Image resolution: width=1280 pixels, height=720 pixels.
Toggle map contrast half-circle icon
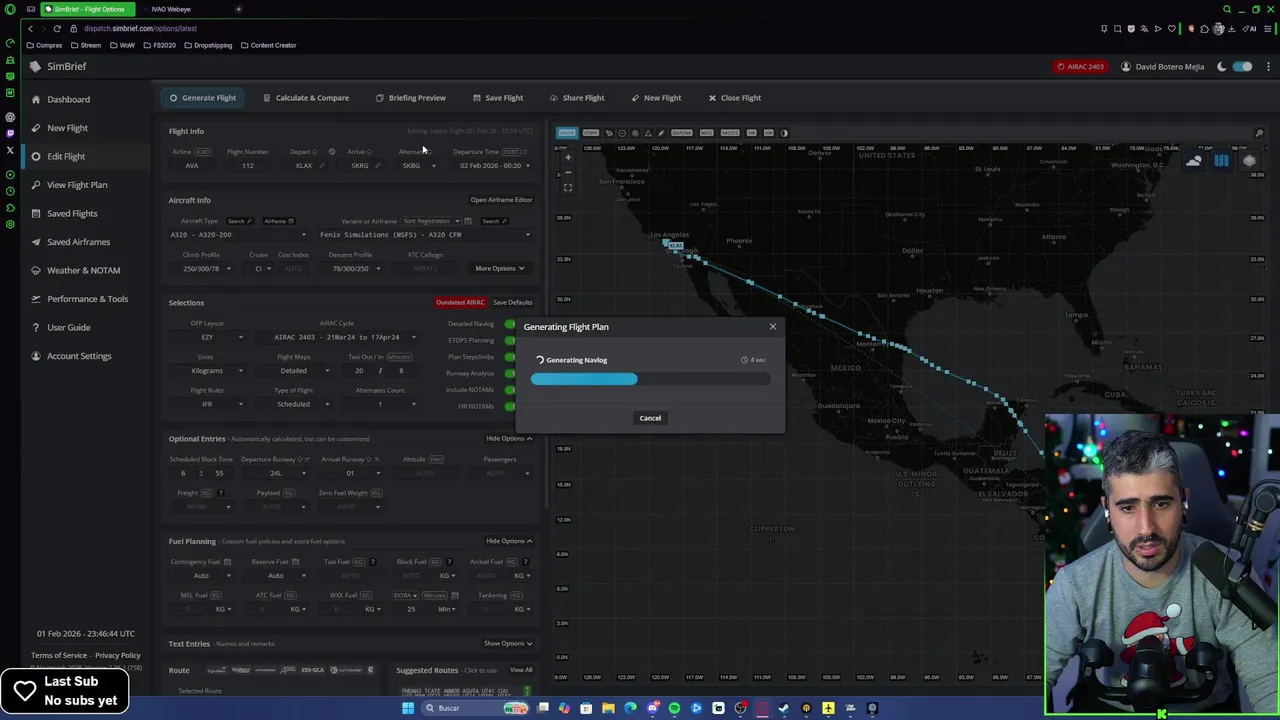tap(783, 133)
